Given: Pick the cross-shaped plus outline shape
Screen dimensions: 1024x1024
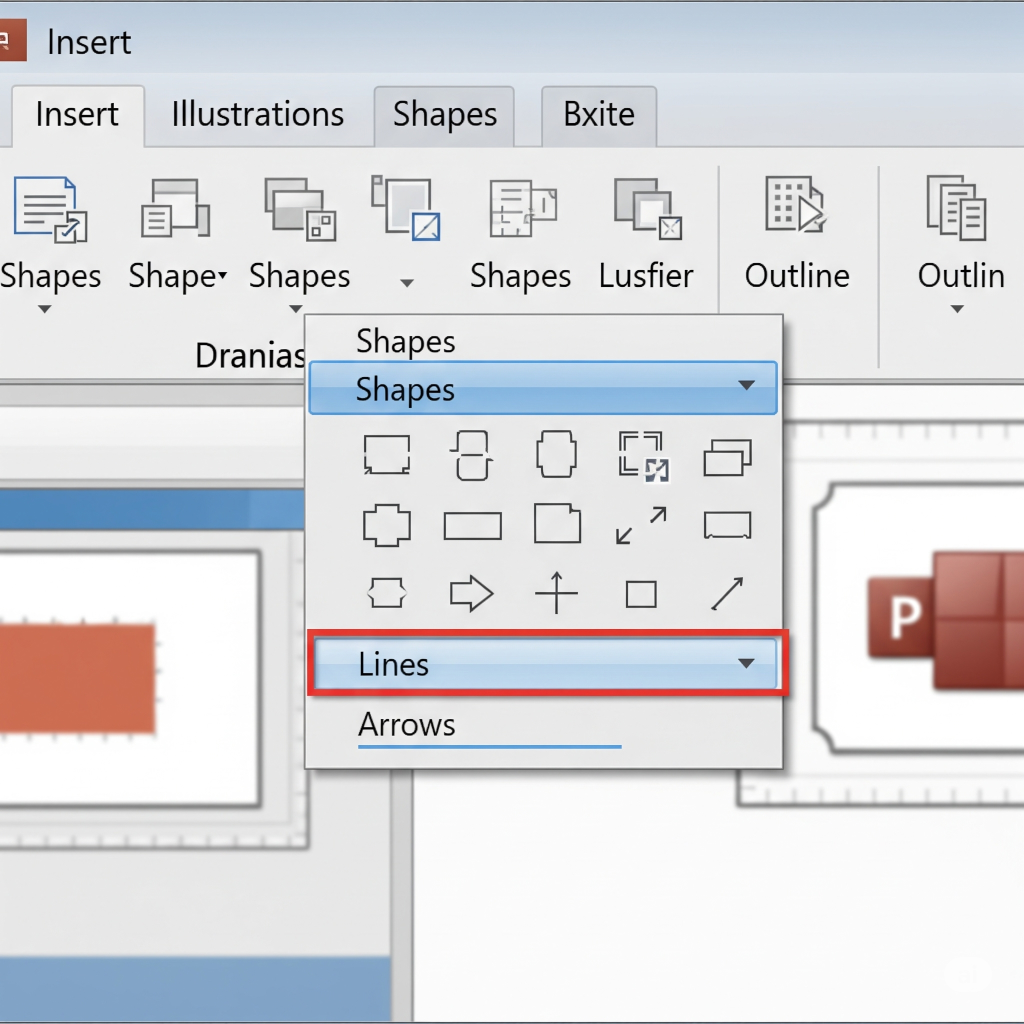Looking at the screenshot, I should (x=386, y=525).
